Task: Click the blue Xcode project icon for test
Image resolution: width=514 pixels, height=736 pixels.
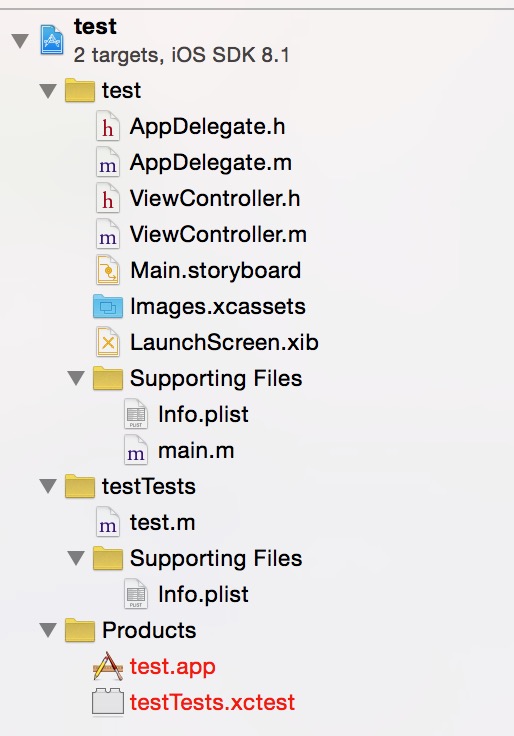Action: [52, 40]
